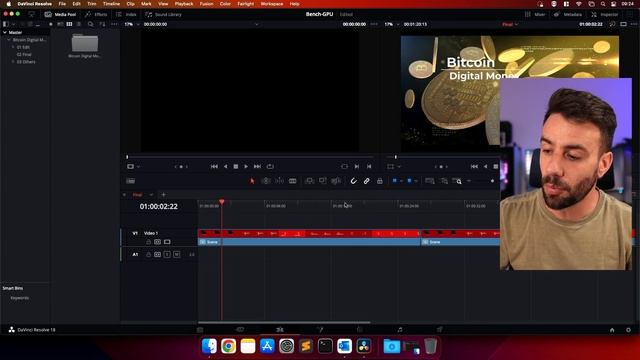Click the source viewer scrub bar
The image size is (640, 360).
click(x=250, y=157)
